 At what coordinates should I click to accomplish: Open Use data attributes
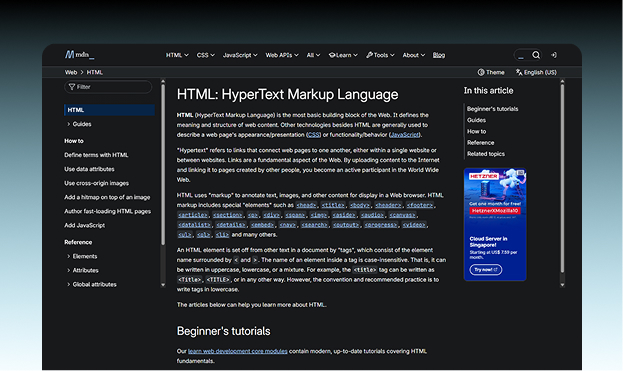pos(89,169)
